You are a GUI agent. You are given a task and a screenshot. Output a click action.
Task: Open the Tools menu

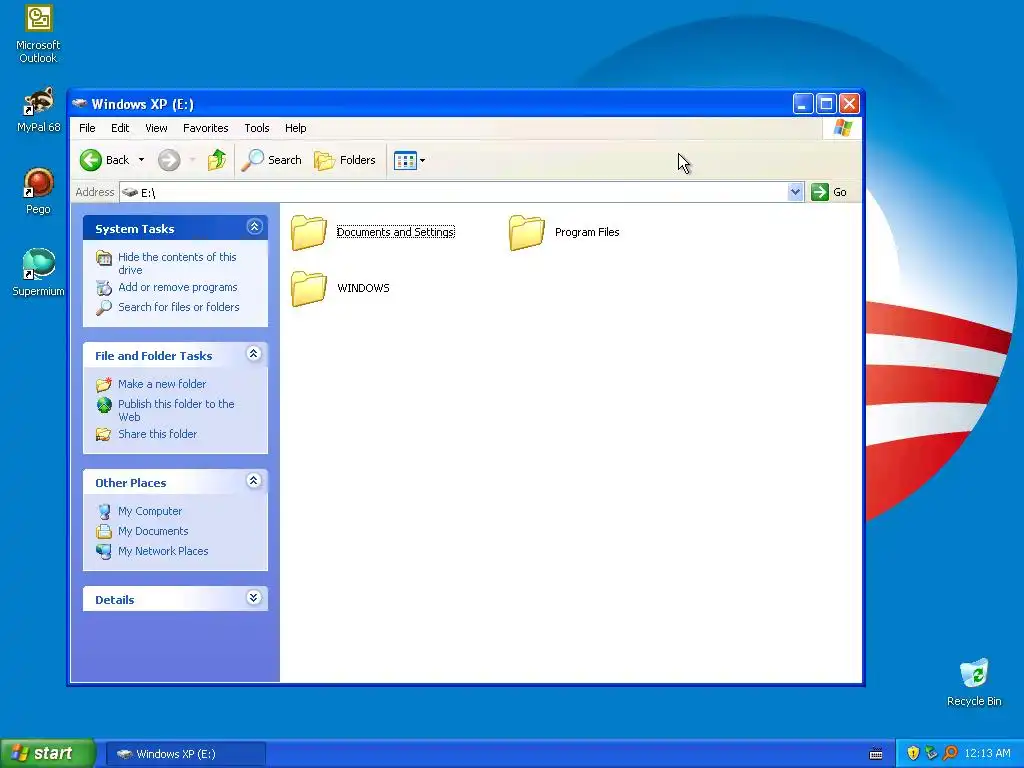pyautogui.click(x=257, y=128)
